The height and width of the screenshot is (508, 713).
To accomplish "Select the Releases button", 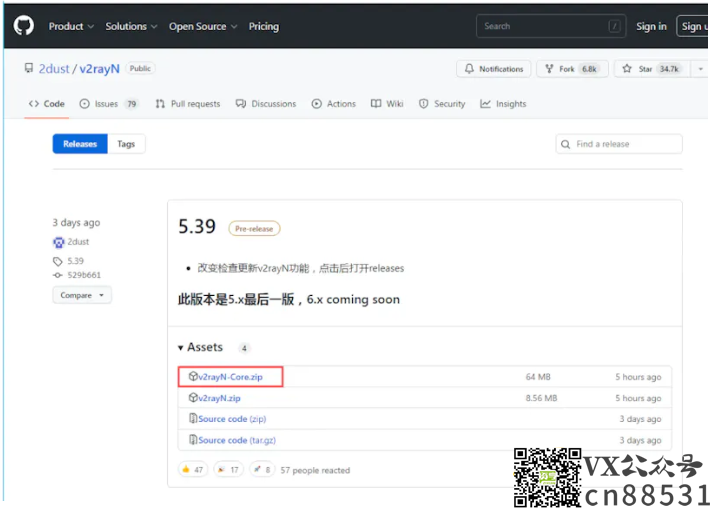I will (x=80, y=144).
